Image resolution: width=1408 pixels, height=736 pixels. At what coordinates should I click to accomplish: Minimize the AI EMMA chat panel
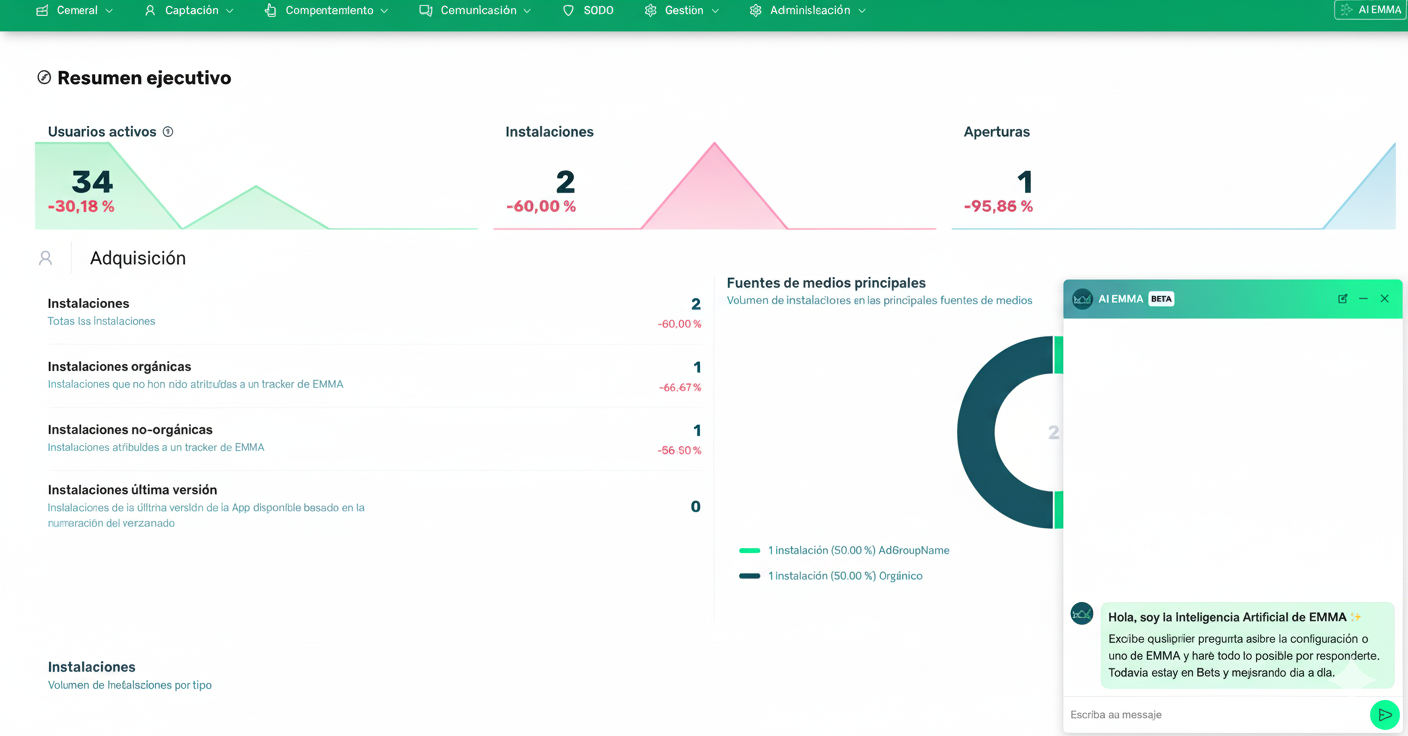point(1363,299)
